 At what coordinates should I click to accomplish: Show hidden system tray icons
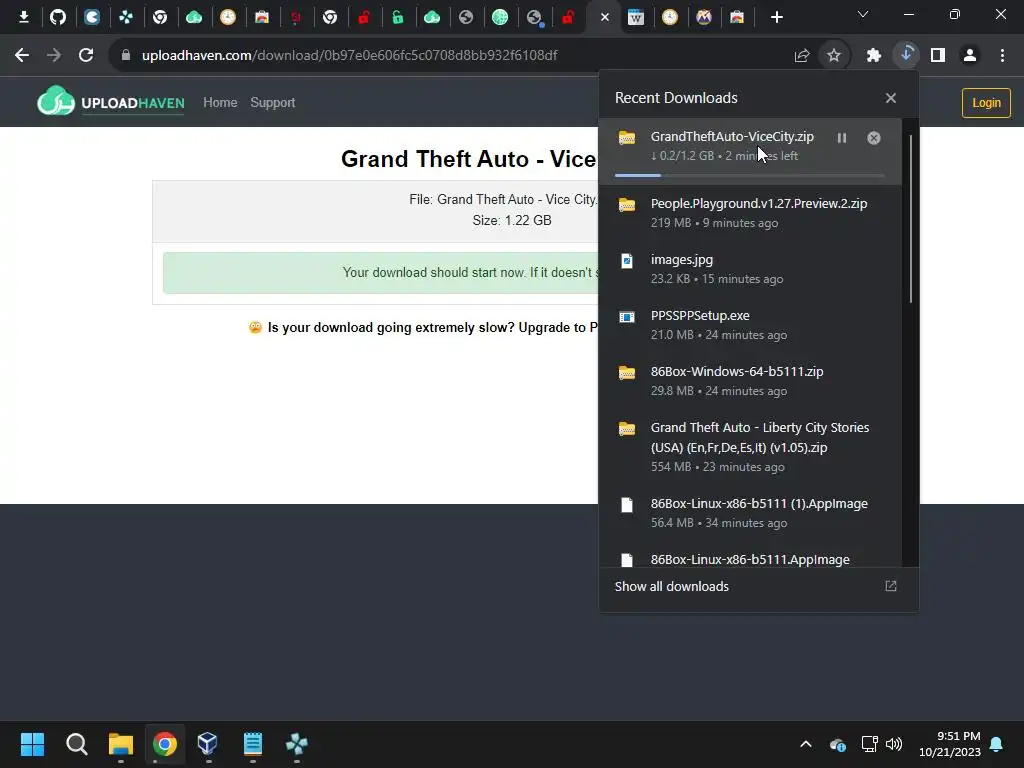coord(806,744)
